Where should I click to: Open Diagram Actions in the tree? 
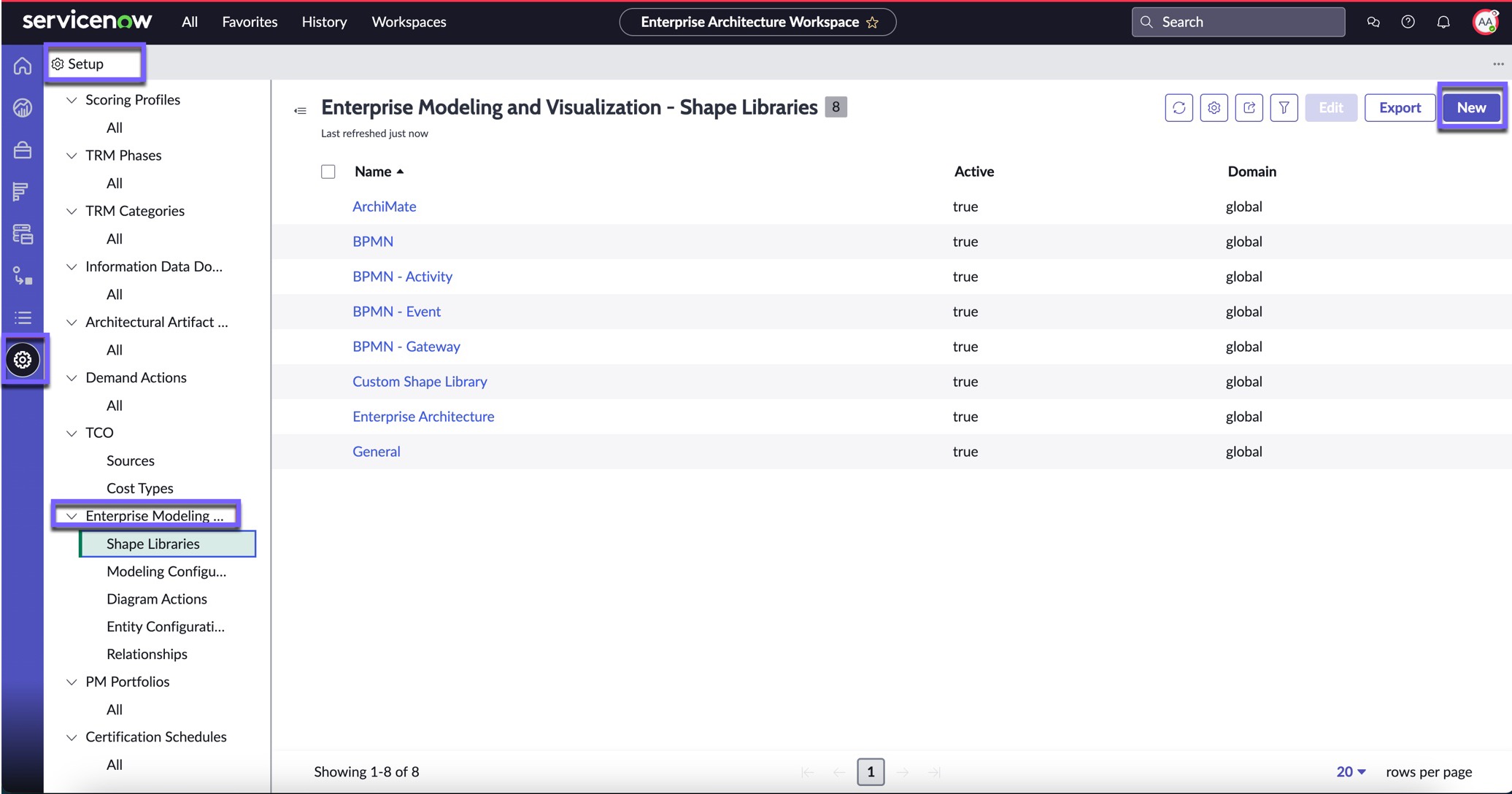[x=156, y=599]
